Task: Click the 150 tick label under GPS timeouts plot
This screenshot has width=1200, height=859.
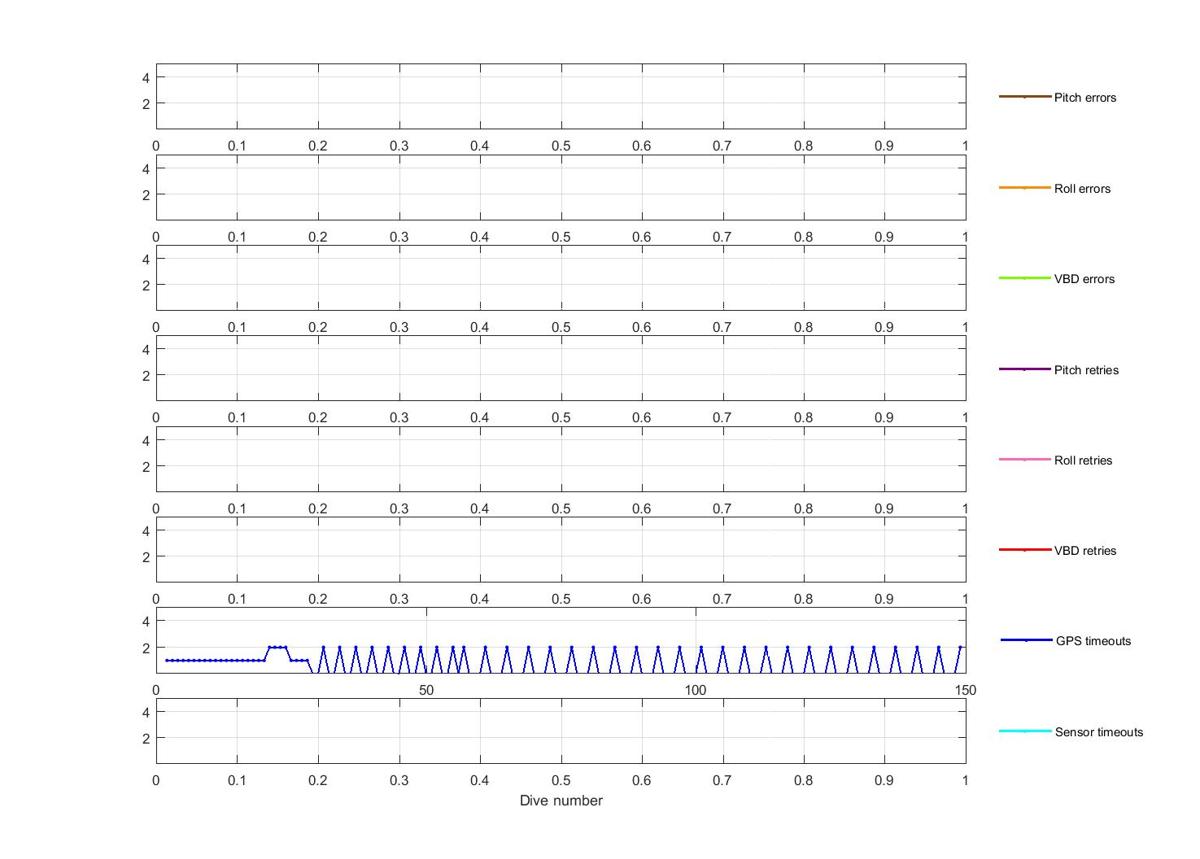Action: click(965, 690)
